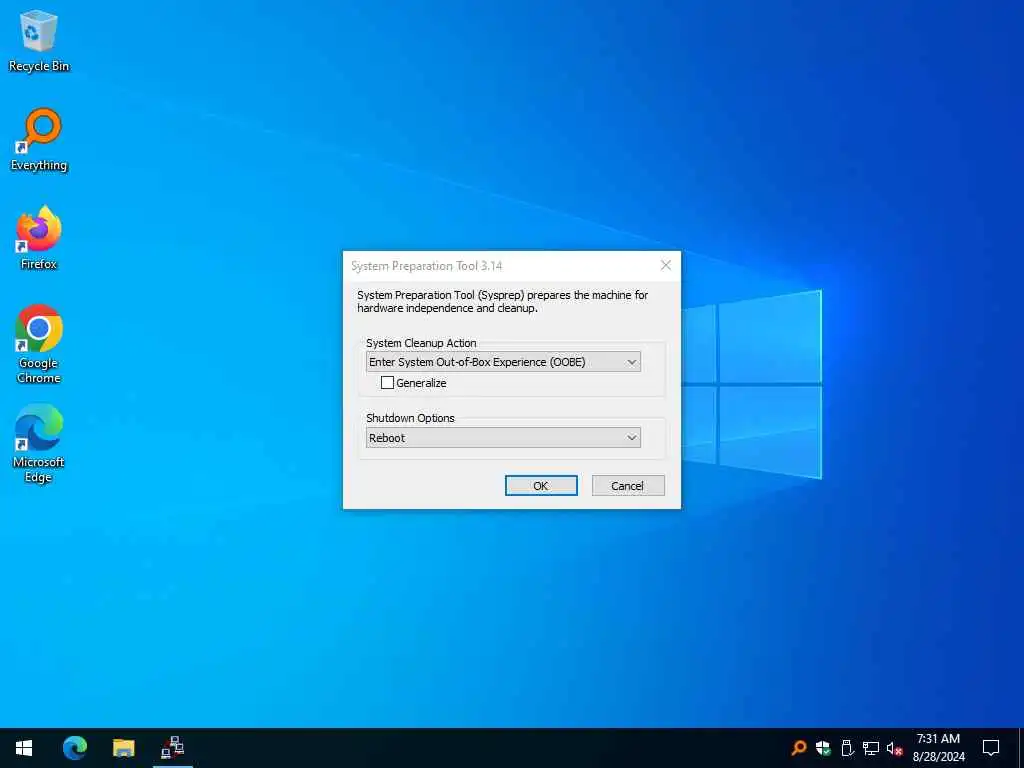Screen dimensions: 1024x768
Task: Open the Windows Start menu
Action: [24, 748]
